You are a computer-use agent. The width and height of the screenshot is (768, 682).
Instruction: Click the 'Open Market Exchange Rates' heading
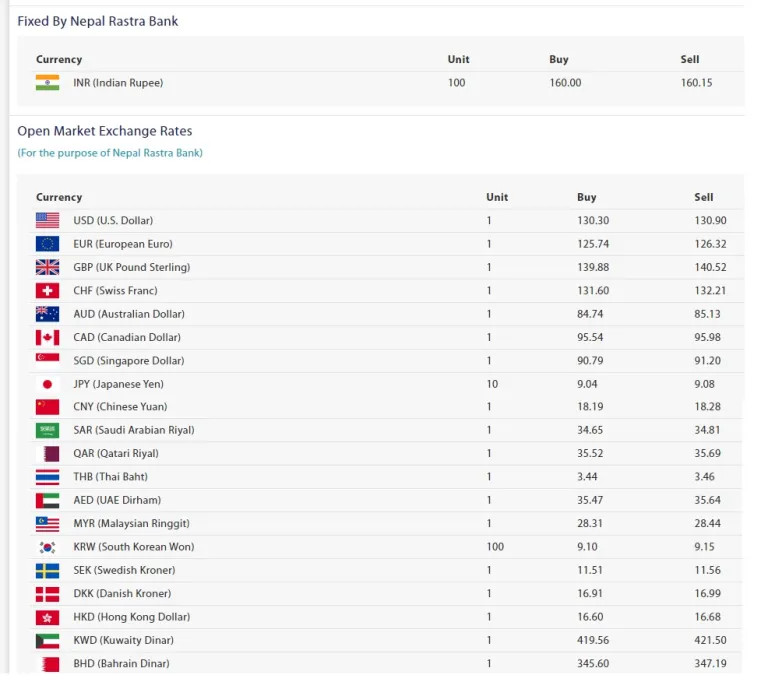tap(104, 131)
